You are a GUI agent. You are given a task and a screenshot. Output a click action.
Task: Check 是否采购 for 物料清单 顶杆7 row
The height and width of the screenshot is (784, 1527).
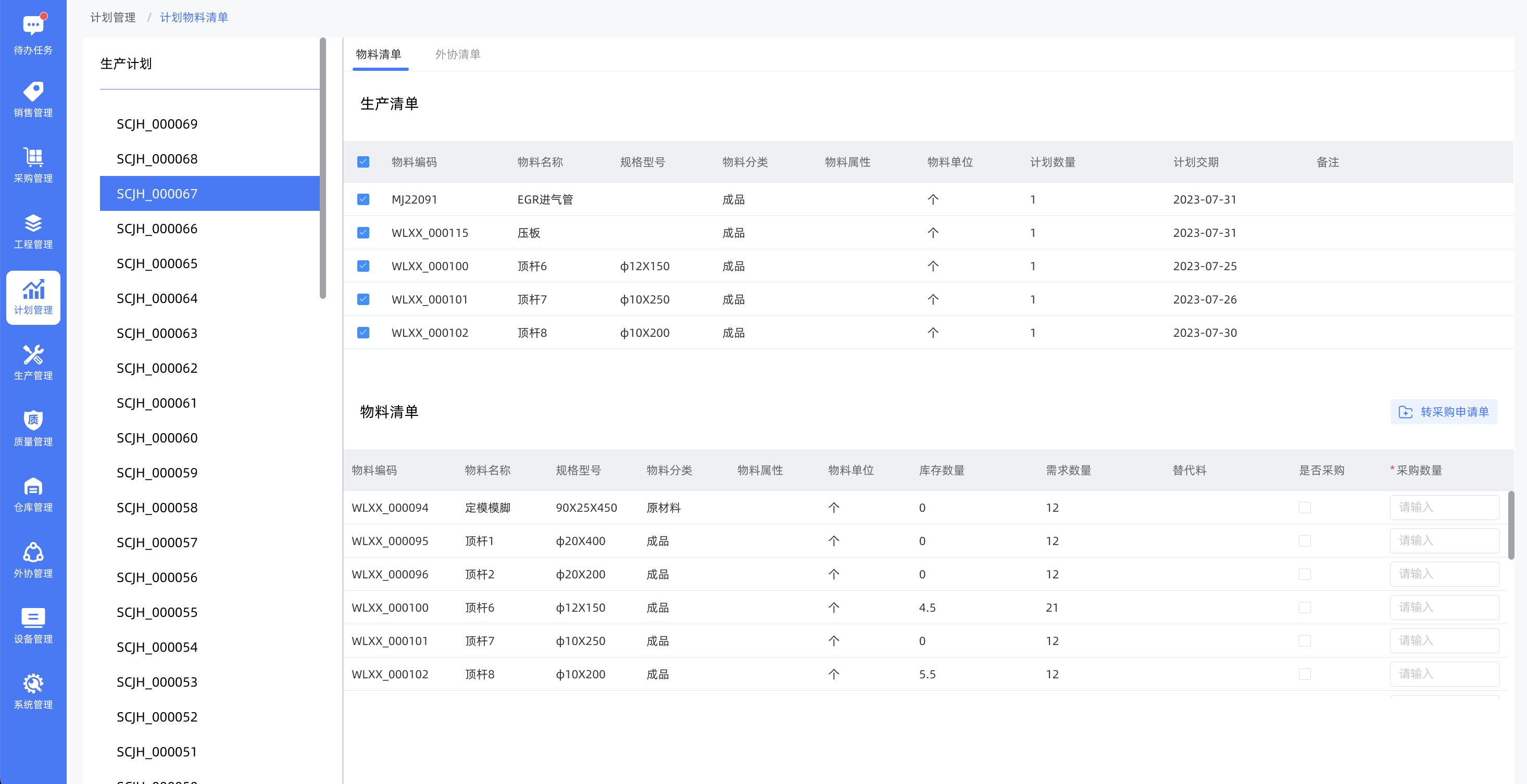pos(1305,641)
